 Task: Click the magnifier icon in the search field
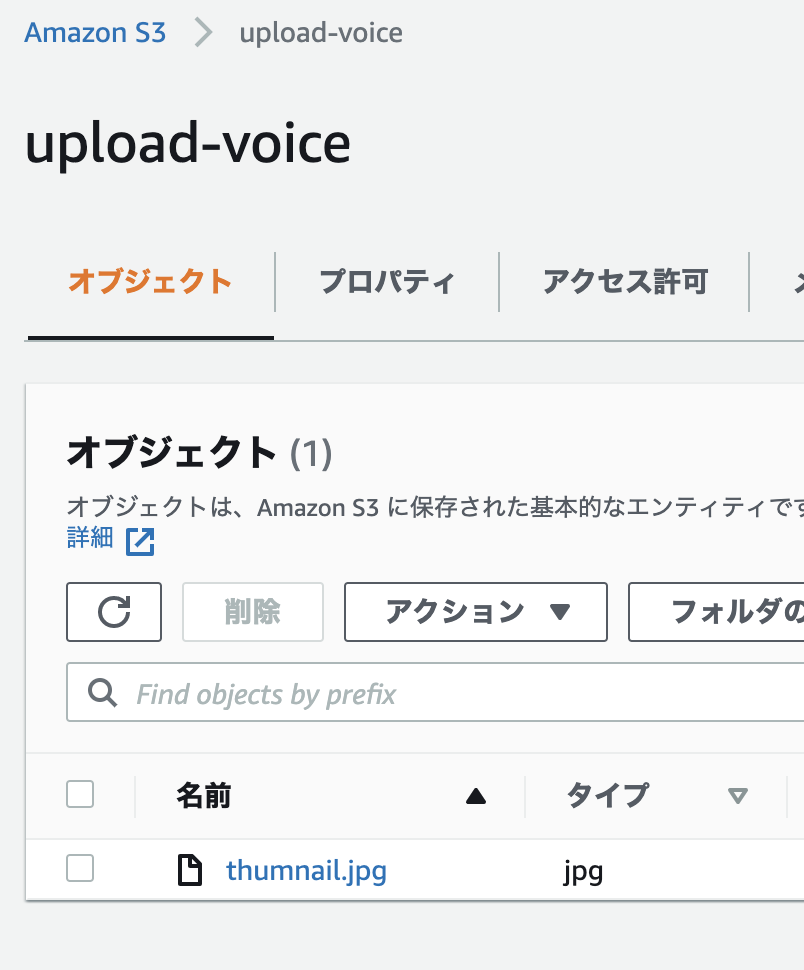(x=101, y=692)
